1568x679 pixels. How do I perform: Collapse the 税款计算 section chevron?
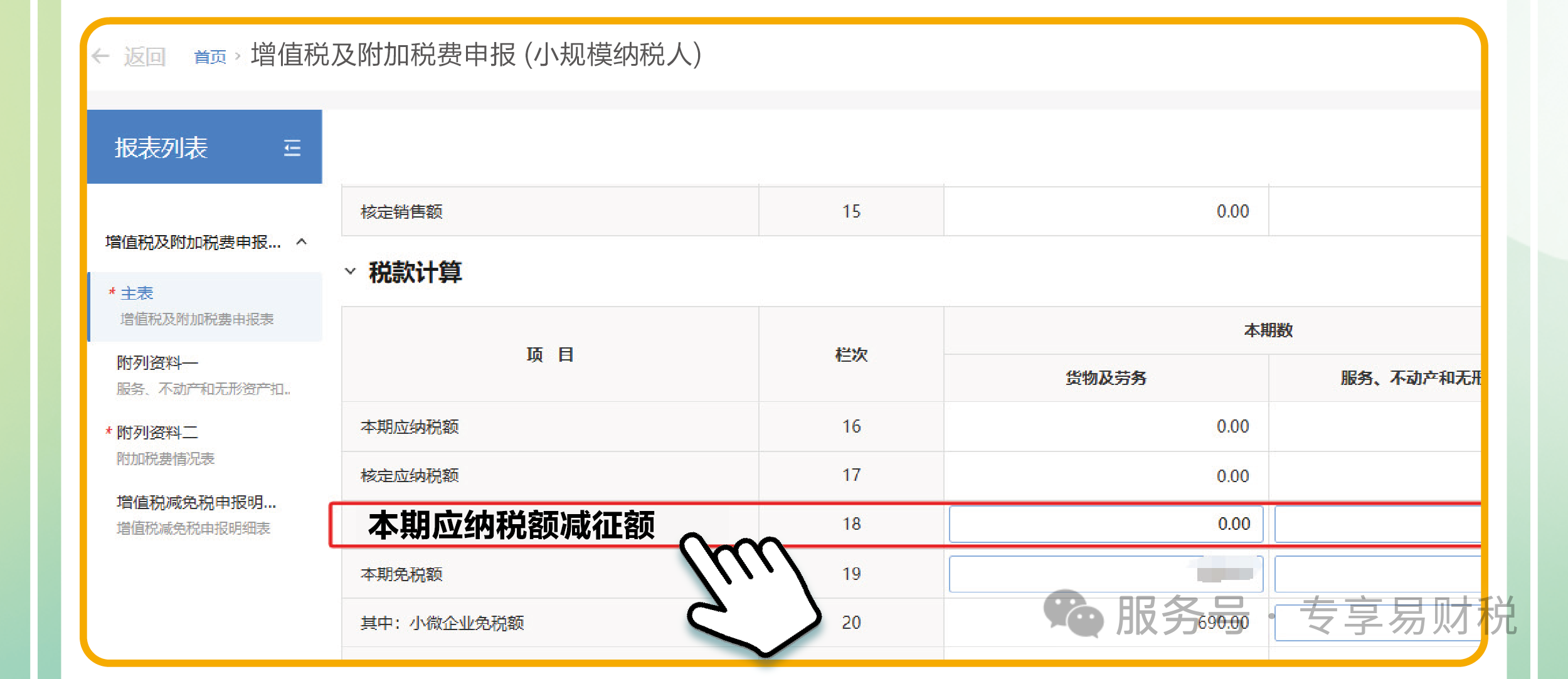pyautogui.click(x=350, y=271)
